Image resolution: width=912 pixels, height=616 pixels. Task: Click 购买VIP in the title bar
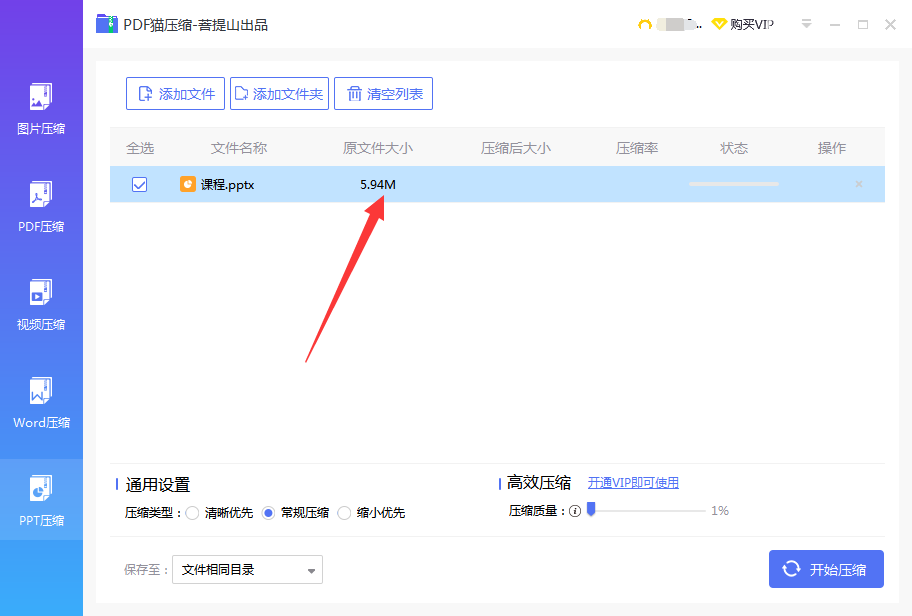[751, 24]
